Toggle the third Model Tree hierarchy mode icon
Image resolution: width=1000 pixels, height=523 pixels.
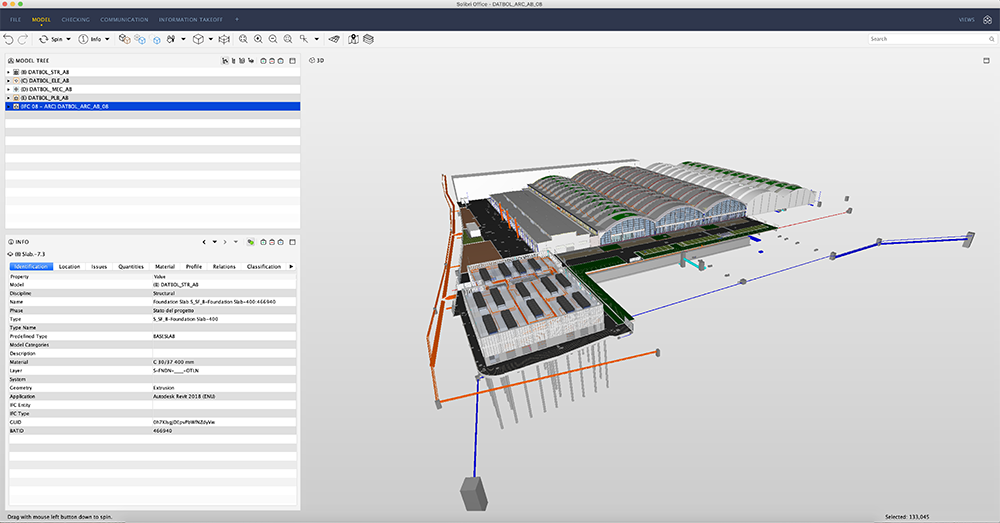(x=242, y=61)
